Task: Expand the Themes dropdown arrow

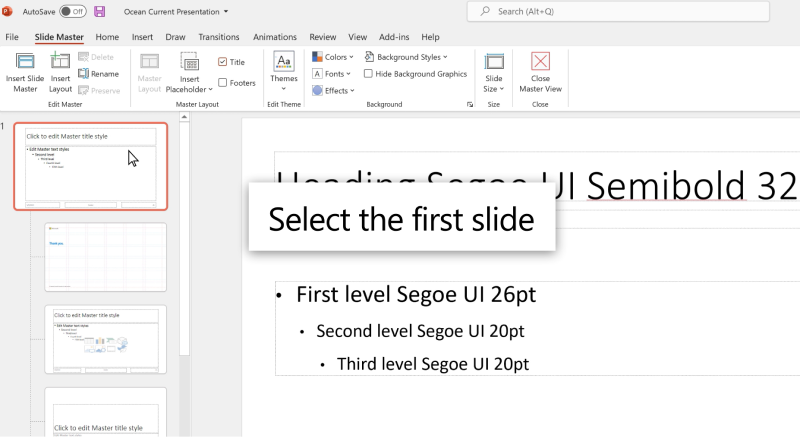Action: coord(284,89)
